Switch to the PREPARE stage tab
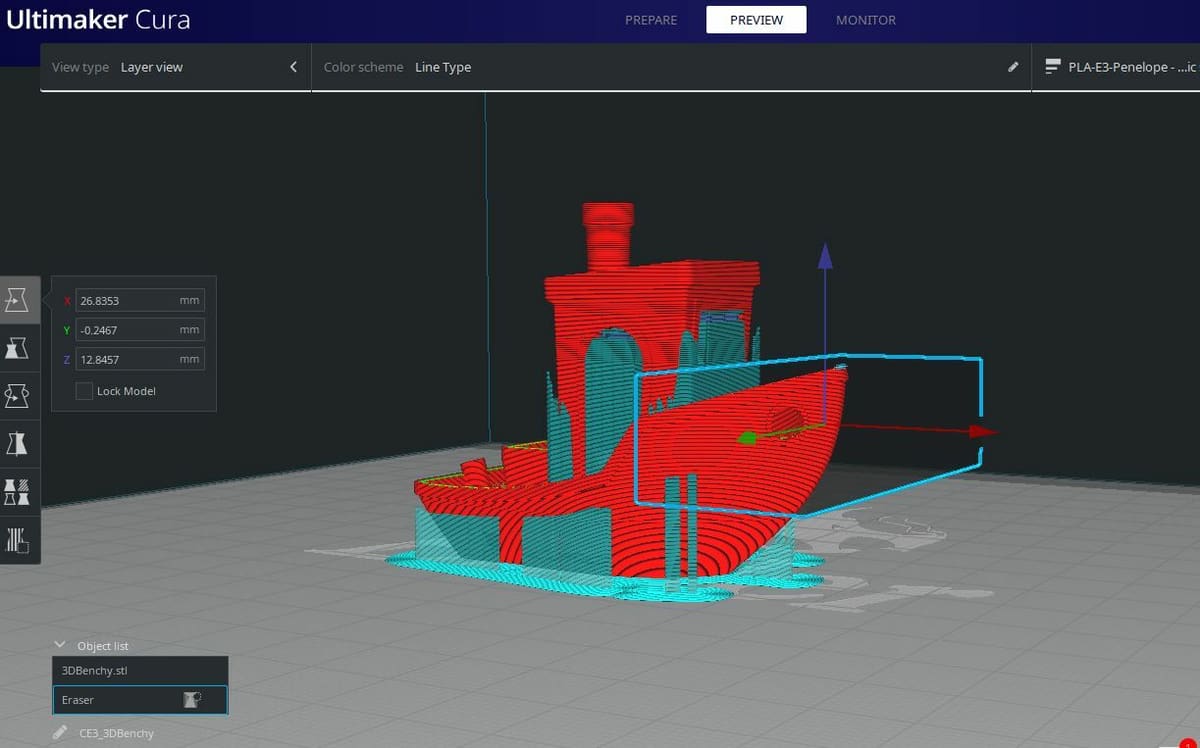 (651, 20)
